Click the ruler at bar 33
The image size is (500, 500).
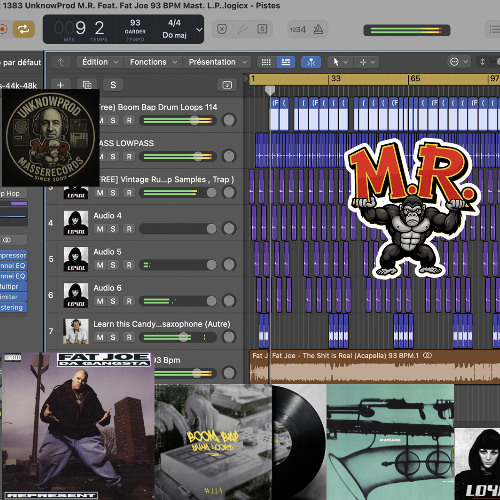tap(335, 79)
